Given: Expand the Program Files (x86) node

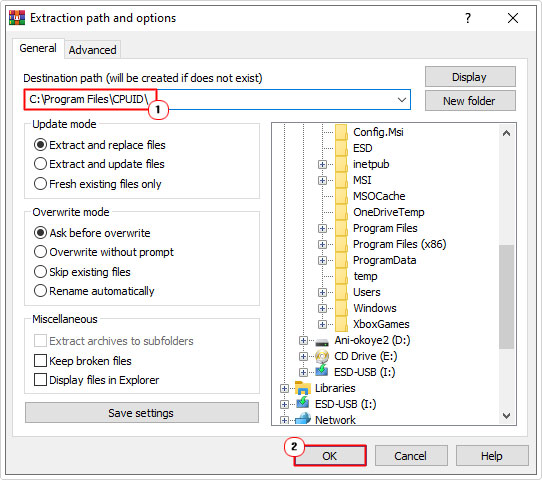Looking at the screenshot, I should pos(322,244).
